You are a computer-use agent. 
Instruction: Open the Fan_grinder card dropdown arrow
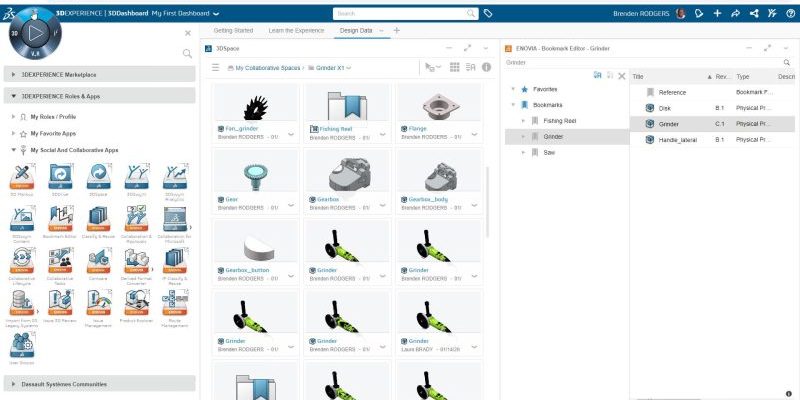tap(291, 134)
